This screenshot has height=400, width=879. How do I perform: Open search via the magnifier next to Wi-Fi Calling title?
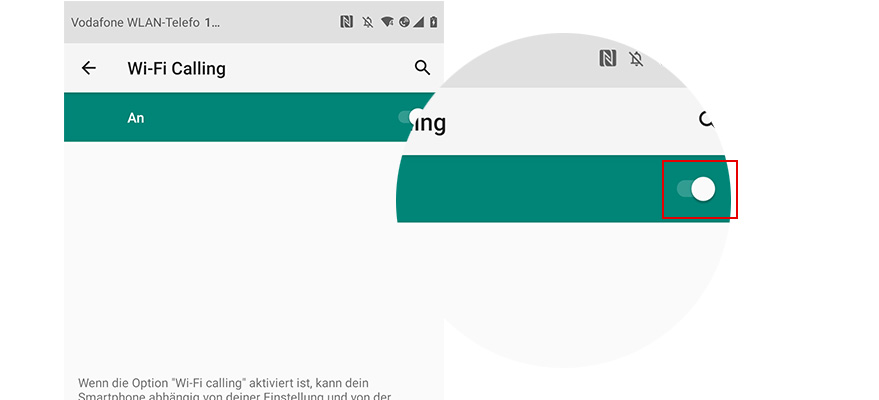click(422, 68)
